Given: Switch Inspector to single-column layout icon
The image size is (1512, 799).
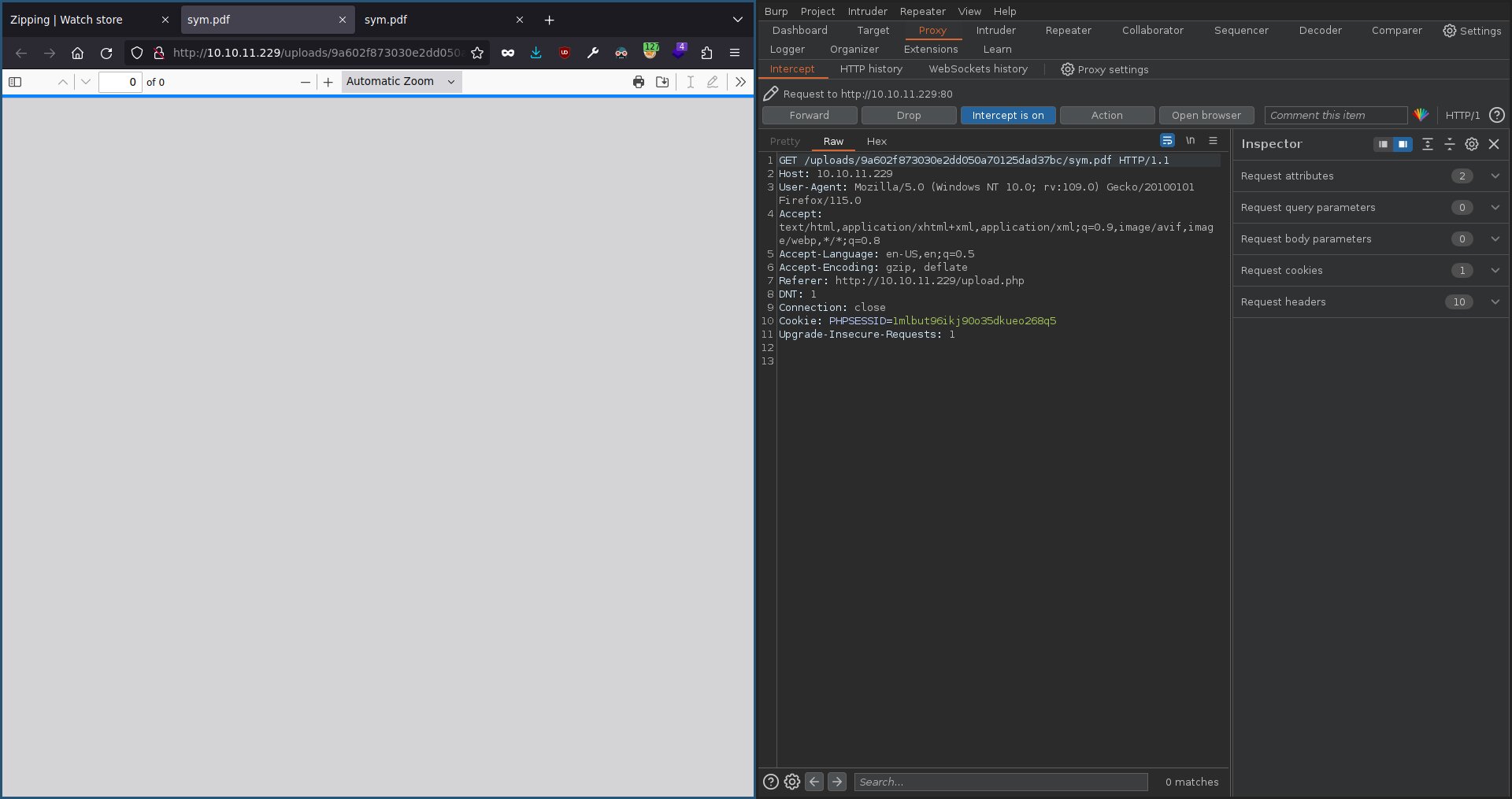Looking at the screenshot, I should [1382, 144].
